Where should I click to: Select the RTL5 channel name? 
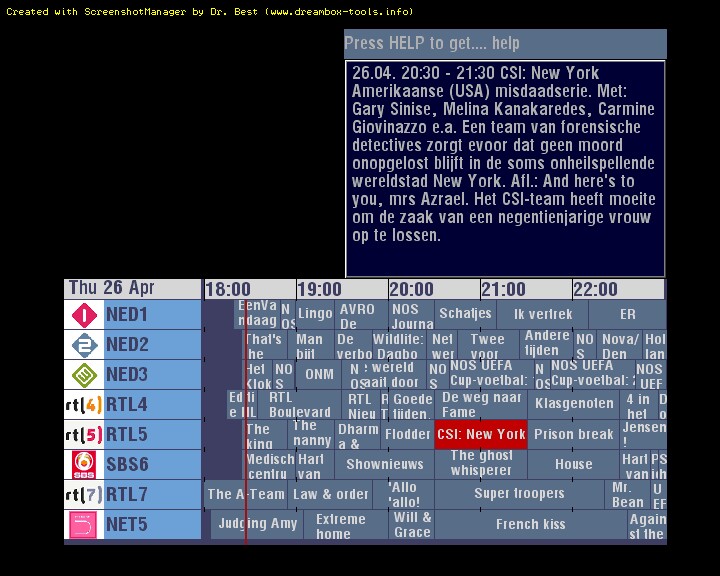tap(152, 435)
